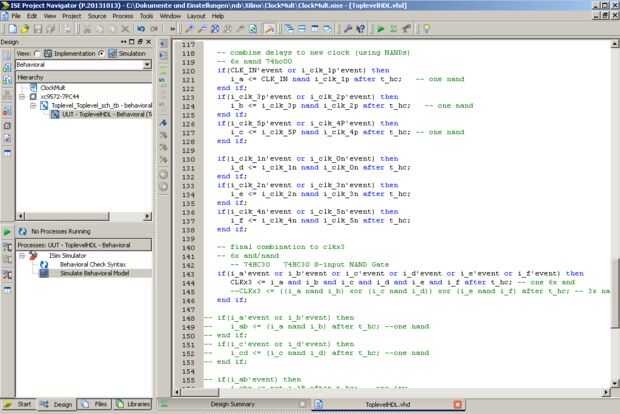Viewport: 620px width, 414px height.
Task: Click the ClockMult project icon in Hierarchy
Action: [34, 88]
